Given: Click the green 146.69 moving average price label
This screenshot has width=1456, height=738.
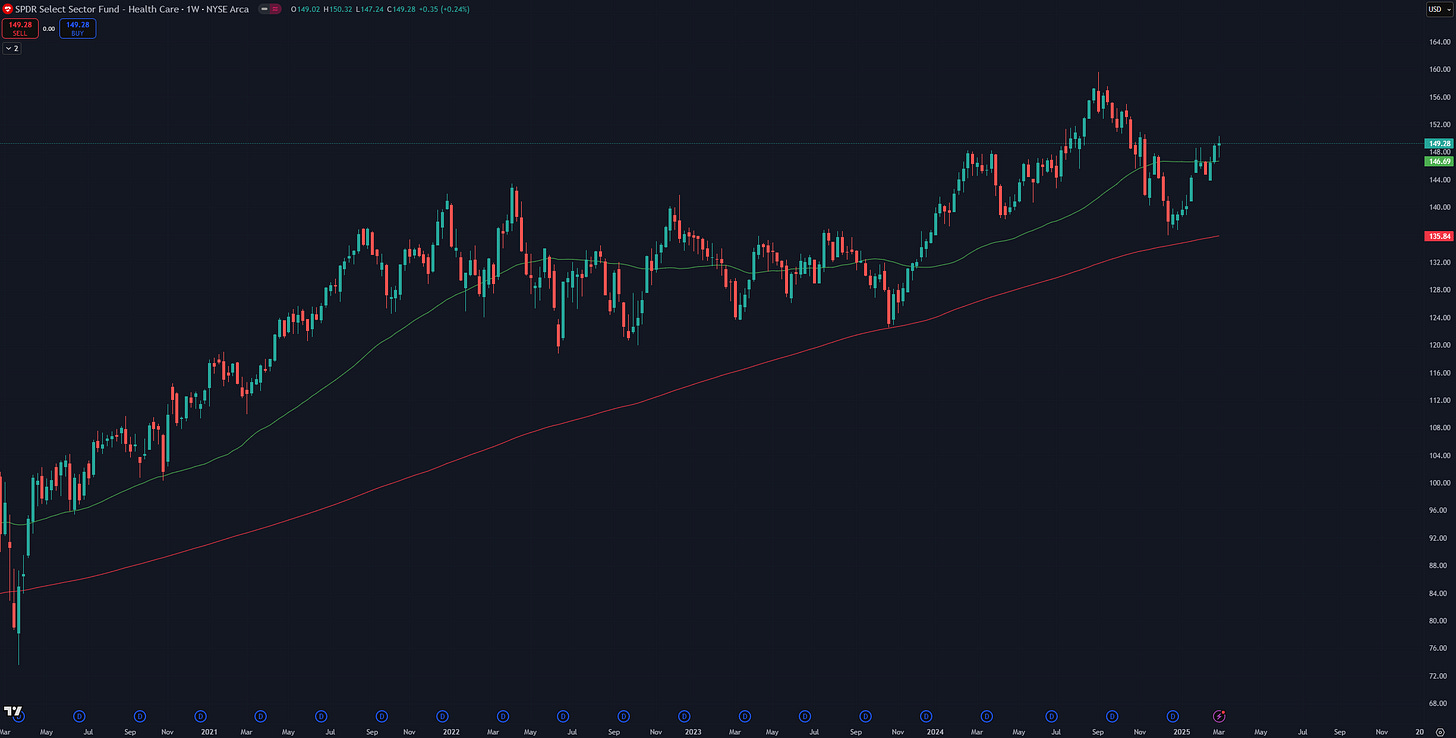Looking at the screenshot, I should (x=1438, y=160).
